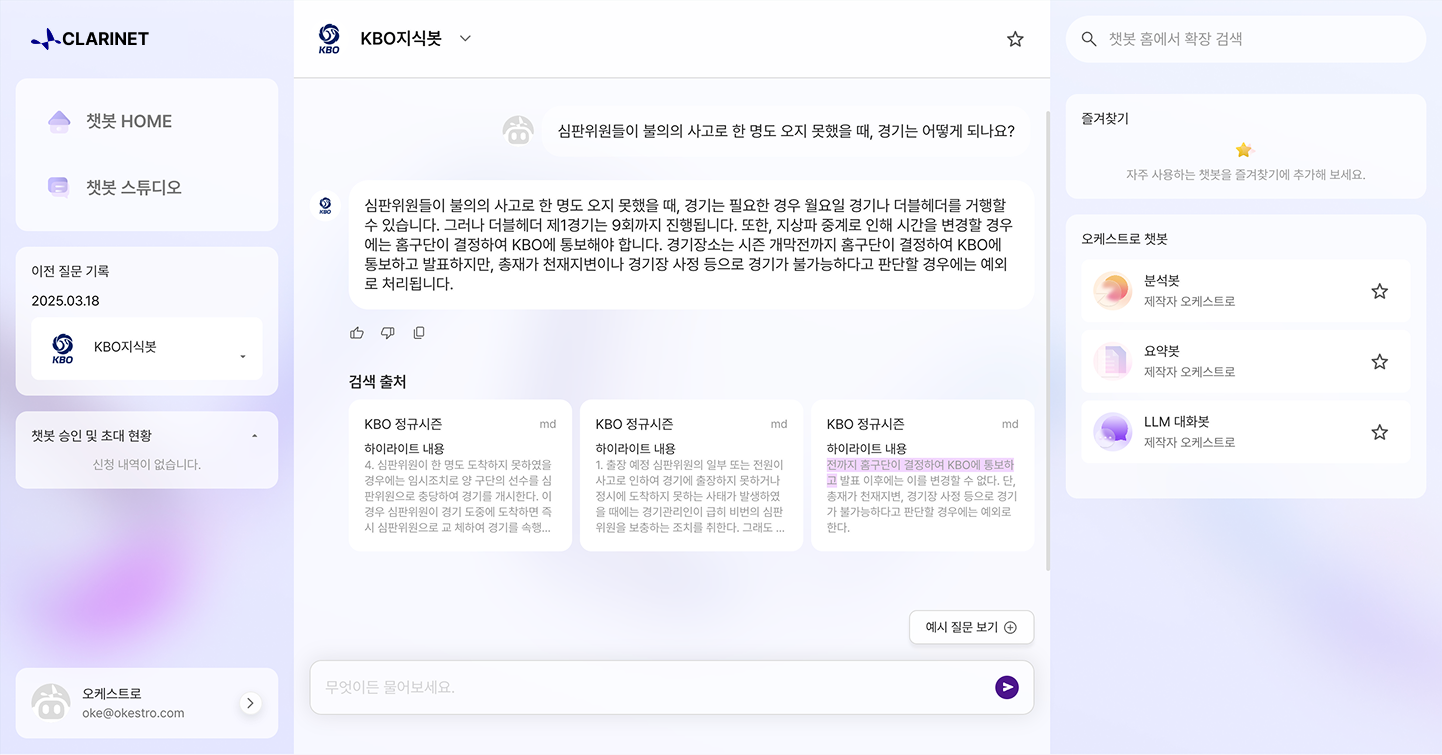Click the LLM 대화봇 purple icon
The image size is (1442, 755).
click(x=1113, y=432)
